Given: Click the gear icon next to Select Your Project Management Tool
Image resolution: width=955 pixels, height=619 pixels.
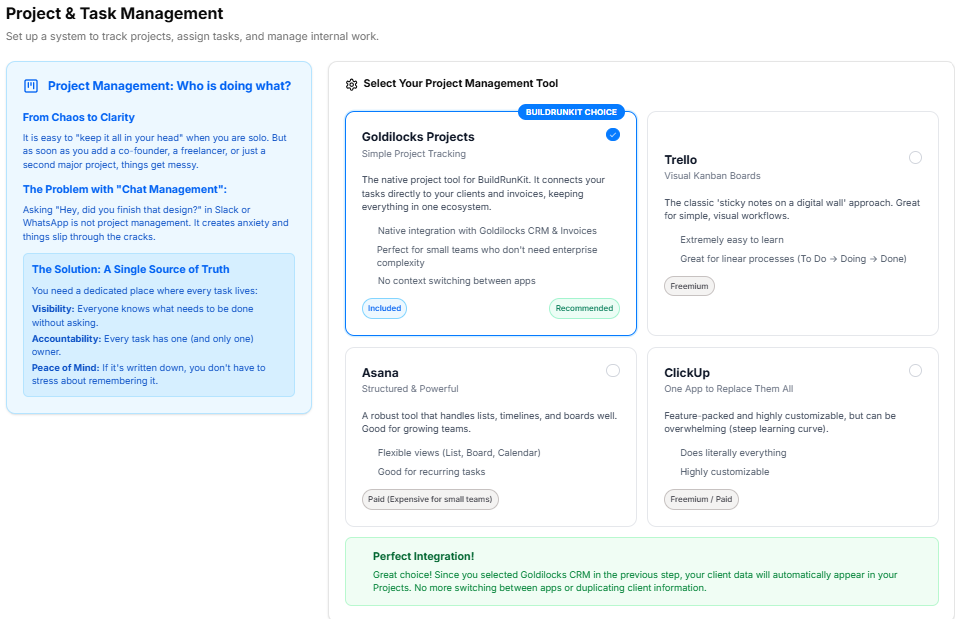Looking at the screenshot, I should pos(351,84).
